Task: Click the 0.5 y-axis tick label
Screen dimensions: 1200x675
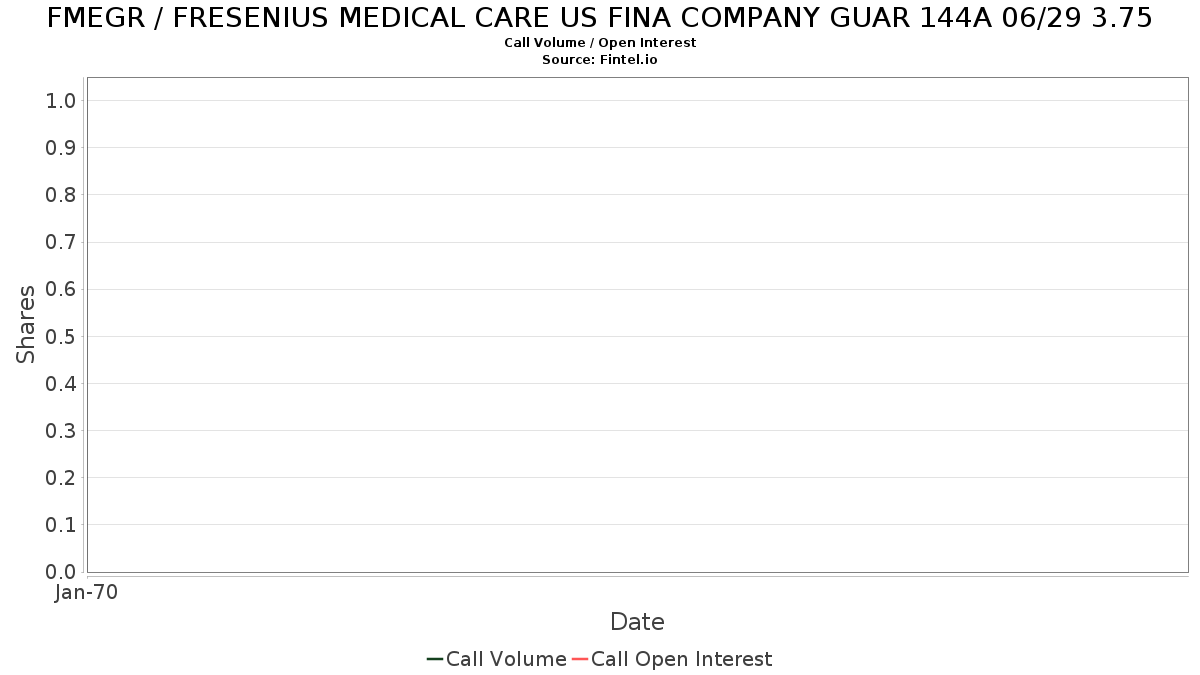Action: click(x=61, y=337)
